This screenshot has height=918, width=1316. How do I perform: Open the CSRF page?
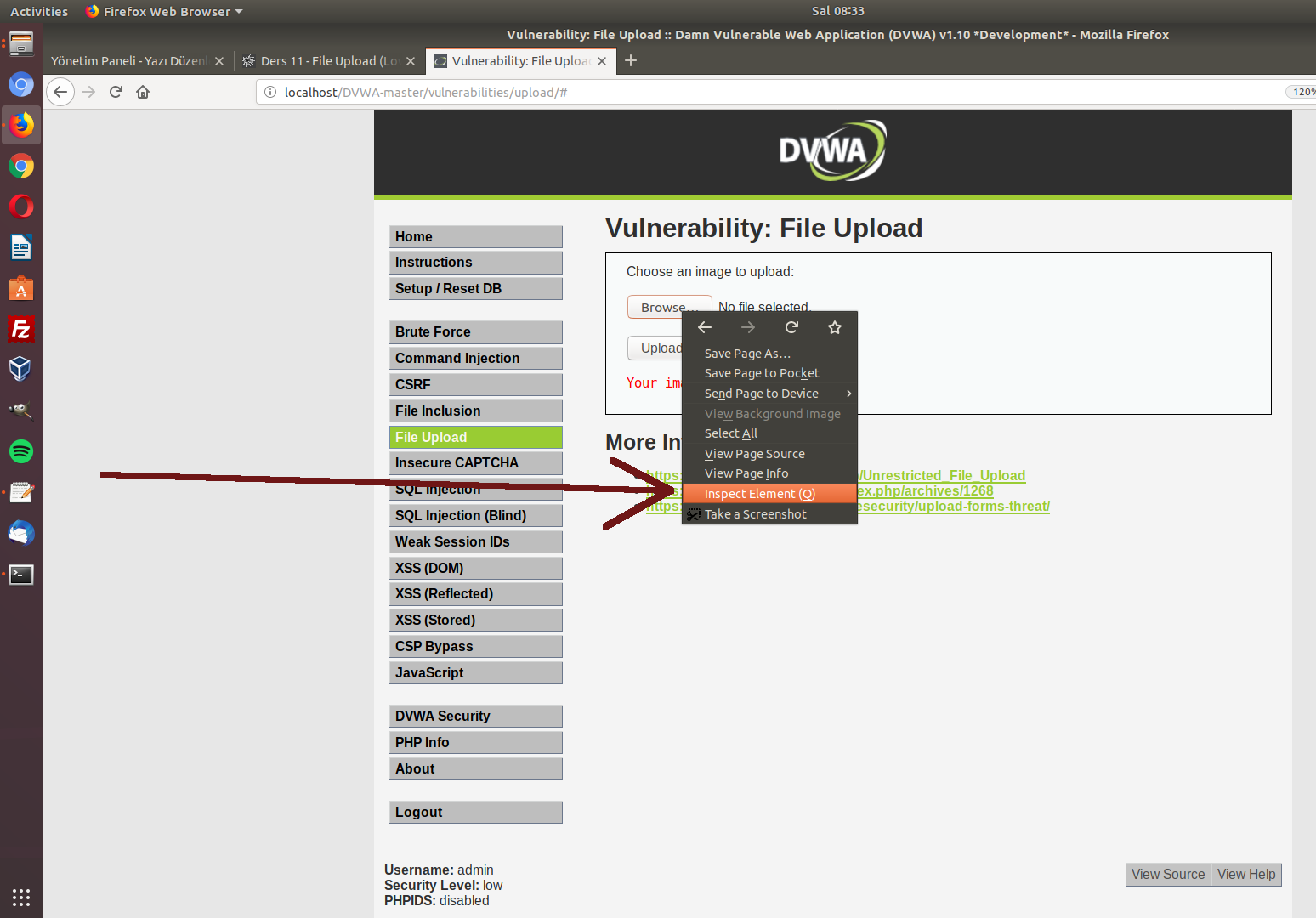[x=476, y=385]
